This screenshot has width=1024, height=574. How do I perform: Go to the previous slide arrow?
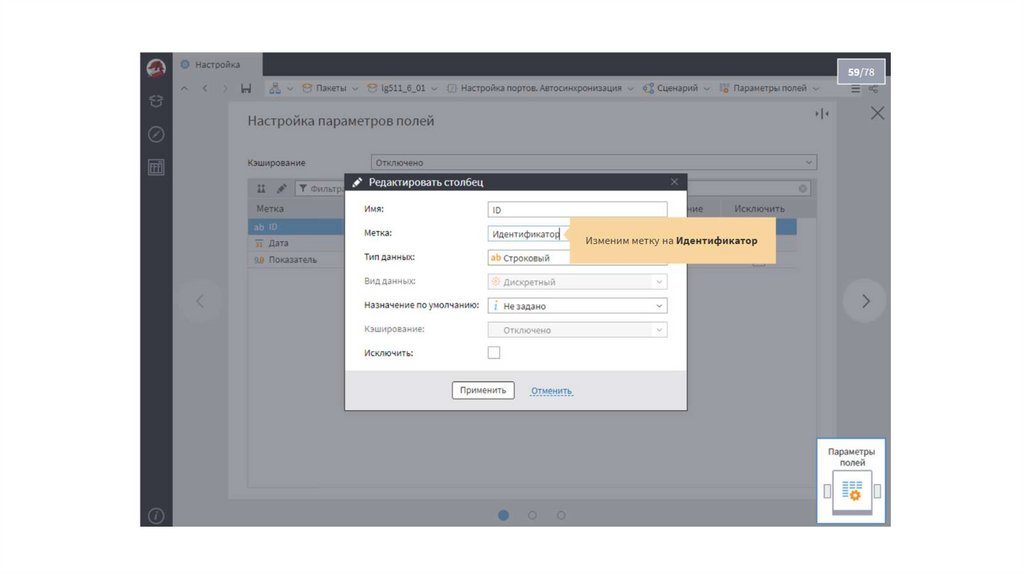(x=200, y=301)
